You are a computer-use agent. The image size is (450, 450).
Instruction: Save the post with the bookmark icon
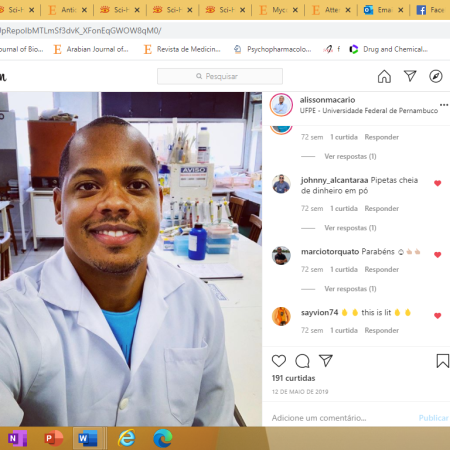(x=443, y=361)
